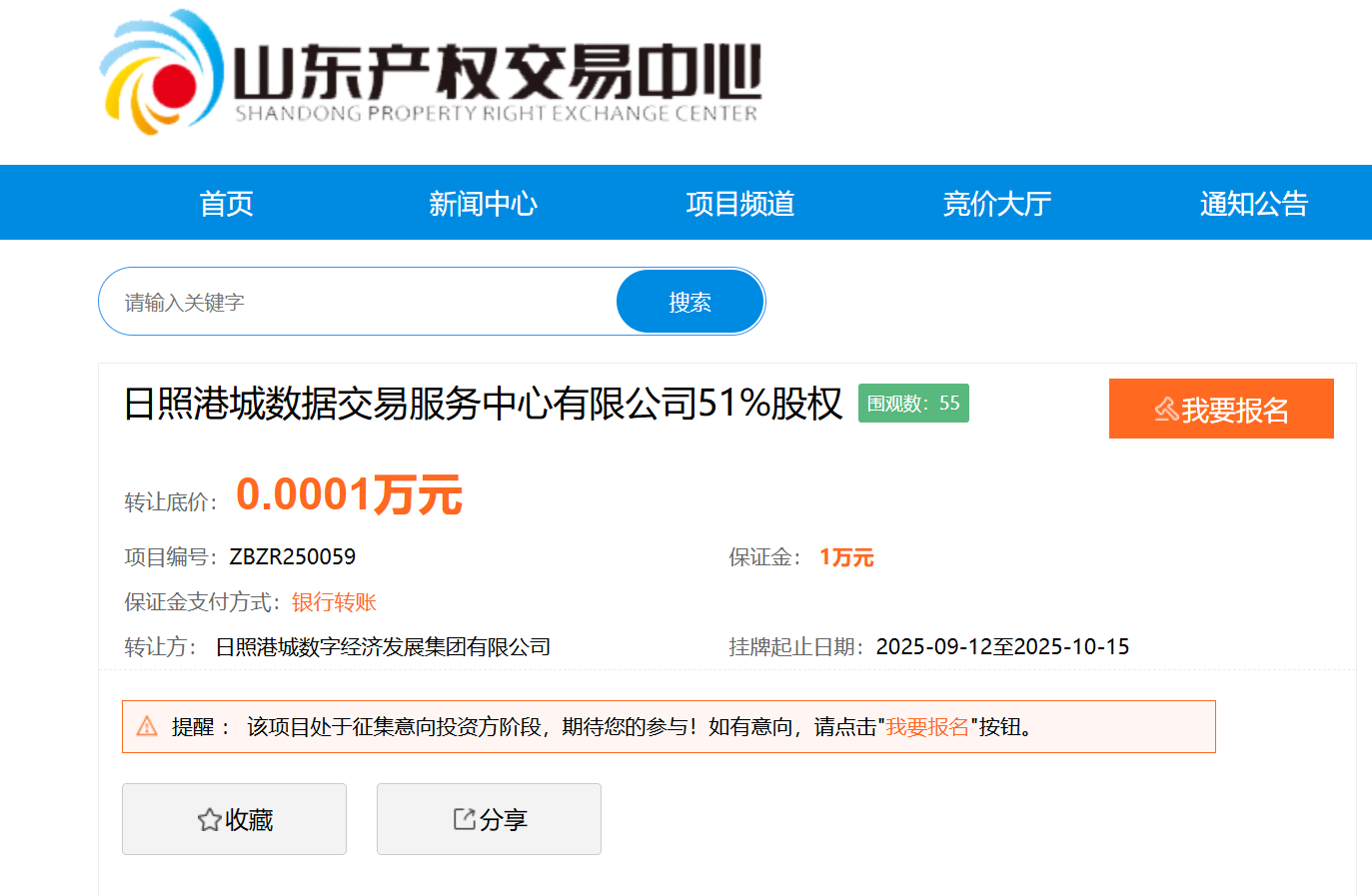Select the price 0.0001万元

tap(349, 494)
